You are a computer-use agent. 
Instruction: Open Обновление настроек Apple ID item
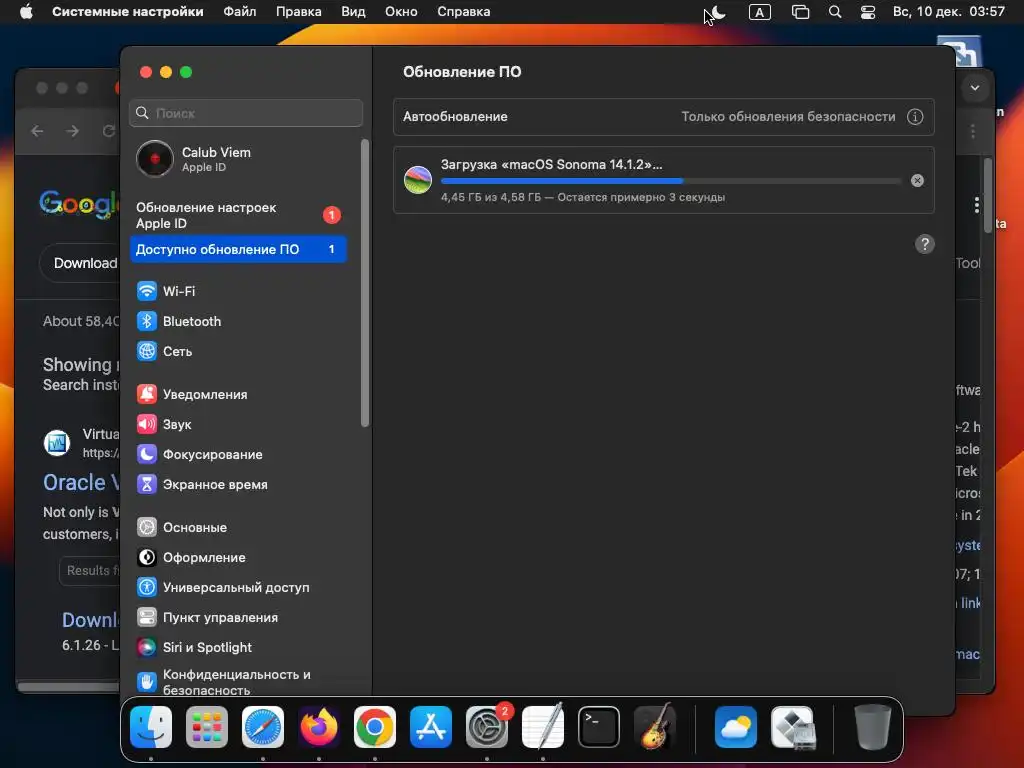(x=238, y=215)
